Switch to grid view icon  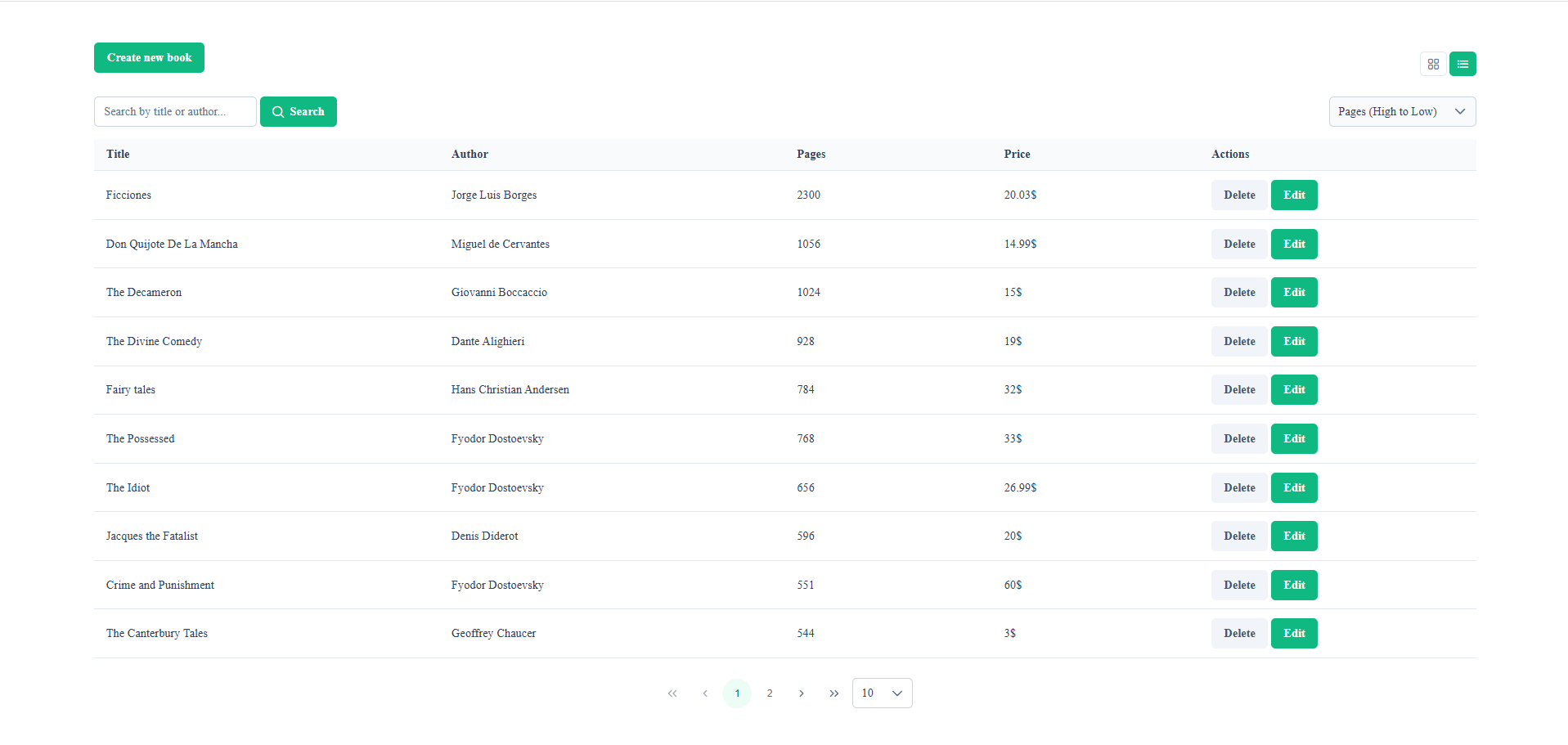tap(1433, 64)
